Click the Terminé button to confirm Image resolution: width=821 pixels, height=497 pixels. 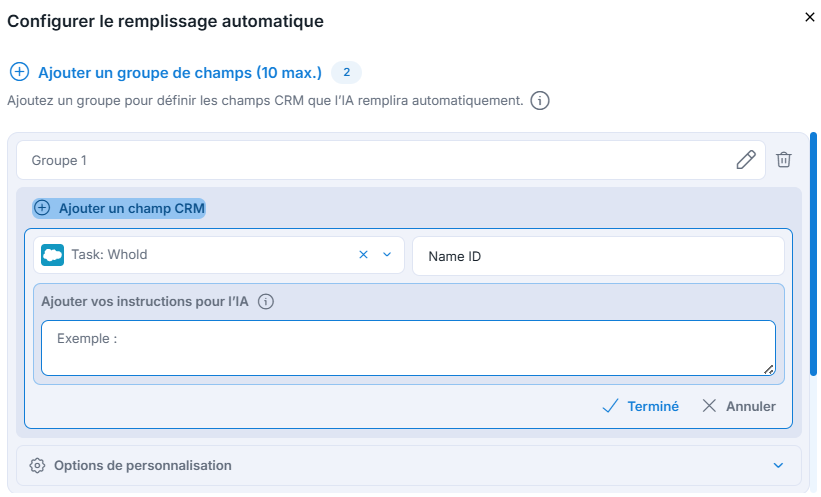point(640,406)
